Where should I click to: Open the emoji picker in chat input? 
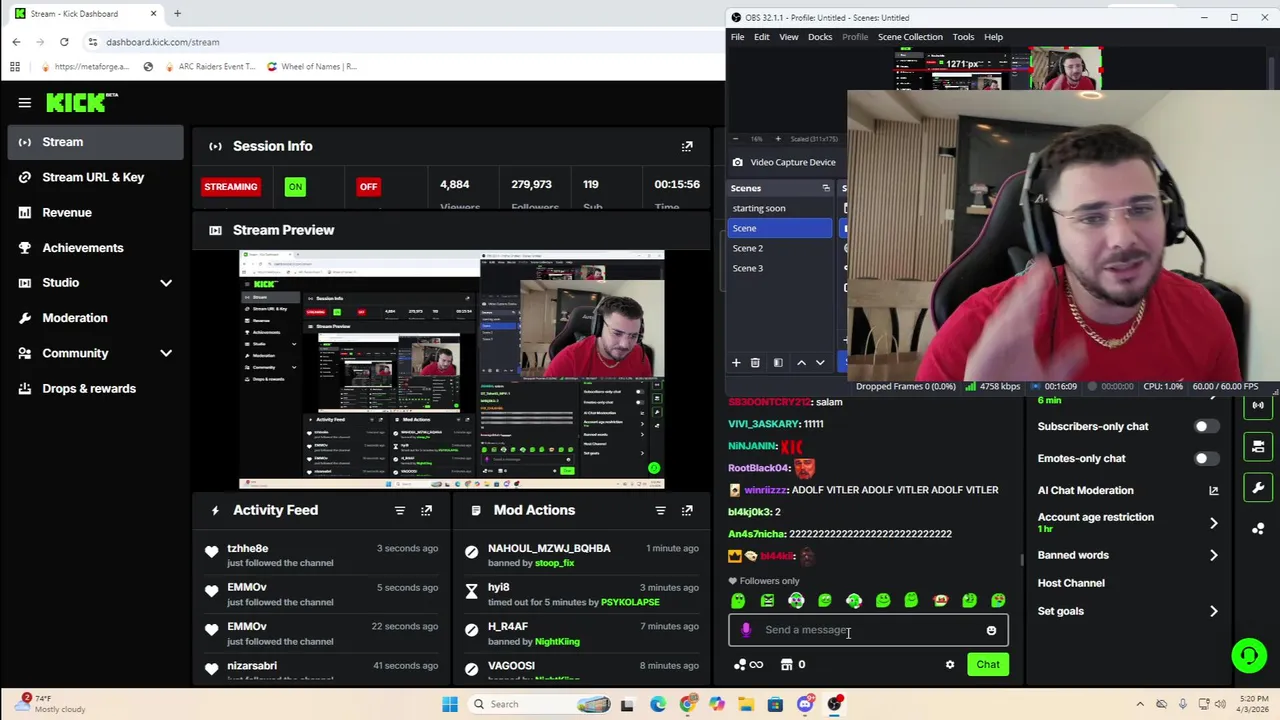pyautogui.click(x=991, y=630)
